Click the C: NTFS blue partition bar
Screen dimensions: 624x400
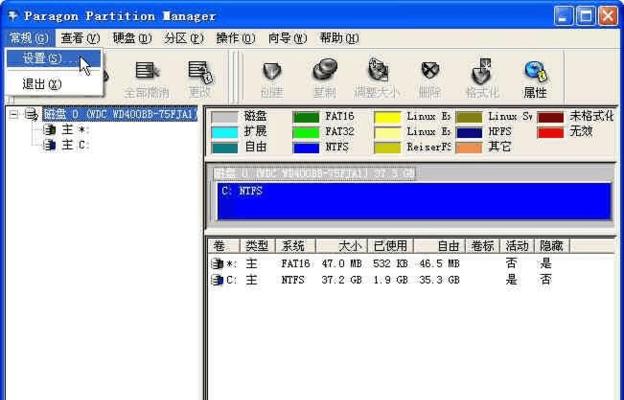pos(414,201)
